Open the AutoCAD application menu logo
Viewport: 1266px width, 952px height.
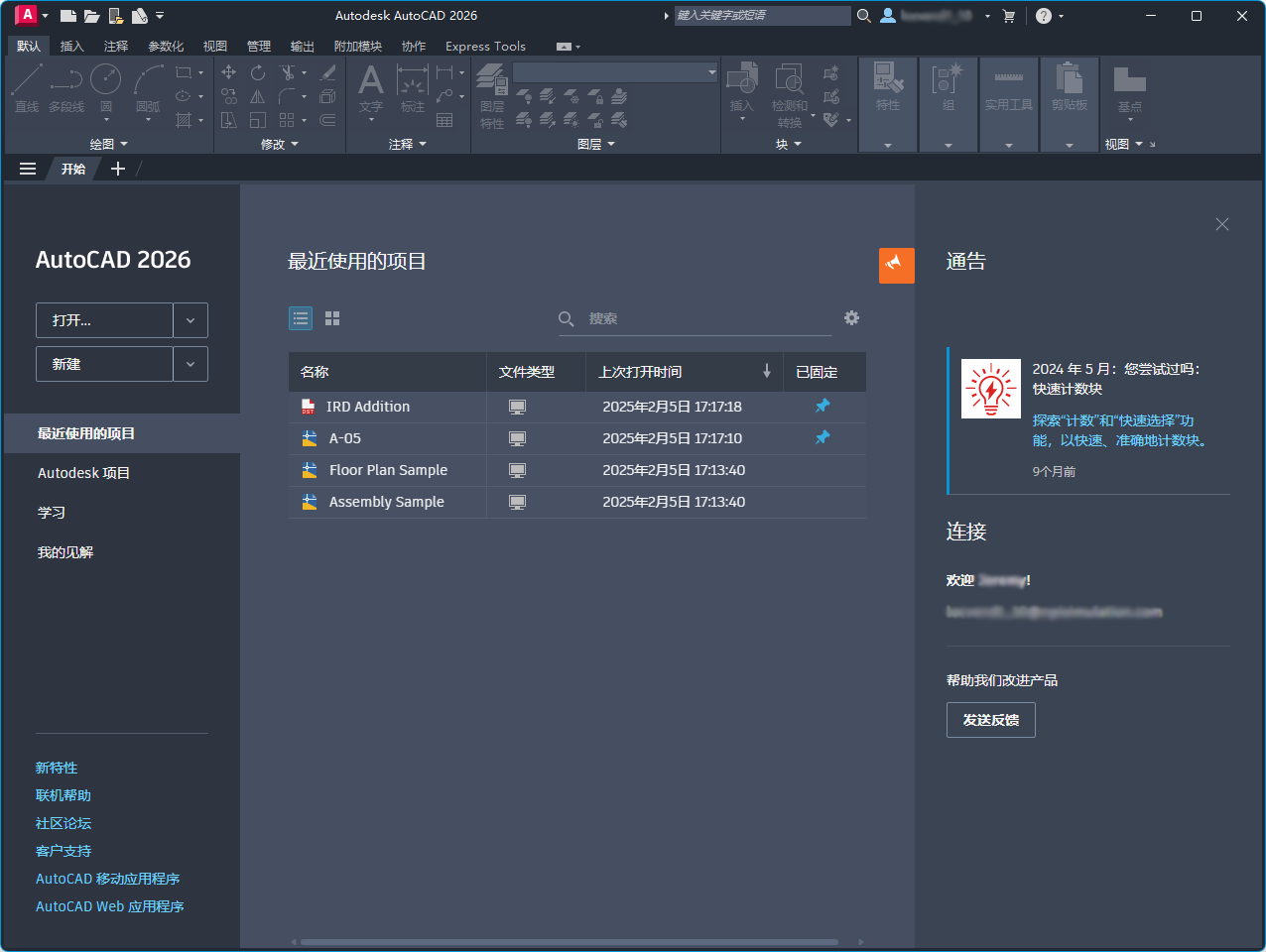(27, 15)
